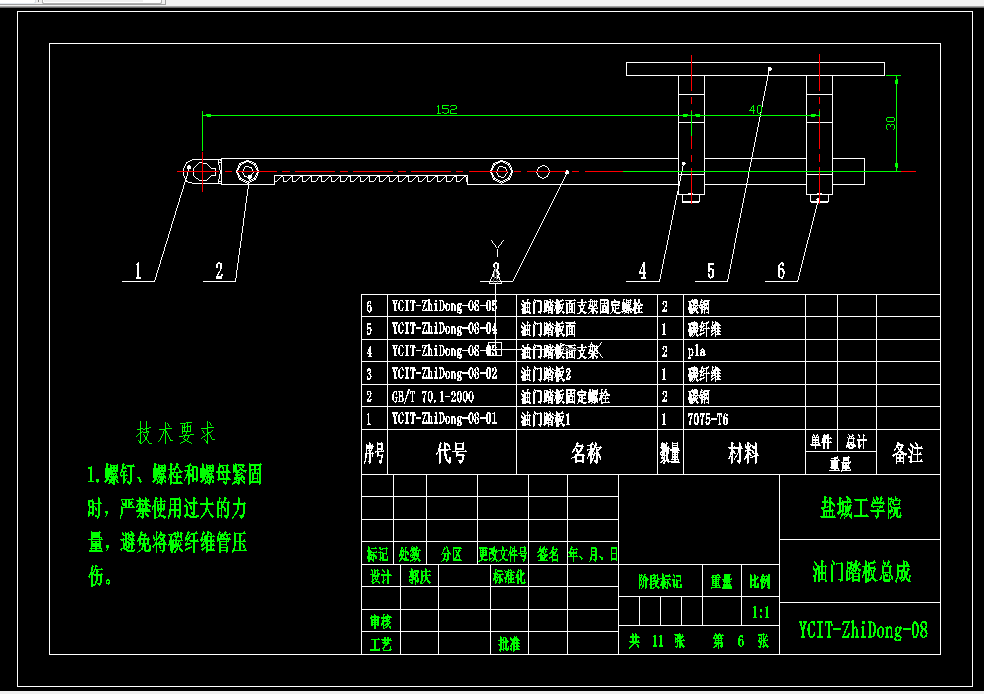Click the 材料 column header
This screenshot has height=694, width=984.
[x=743, y=452]
